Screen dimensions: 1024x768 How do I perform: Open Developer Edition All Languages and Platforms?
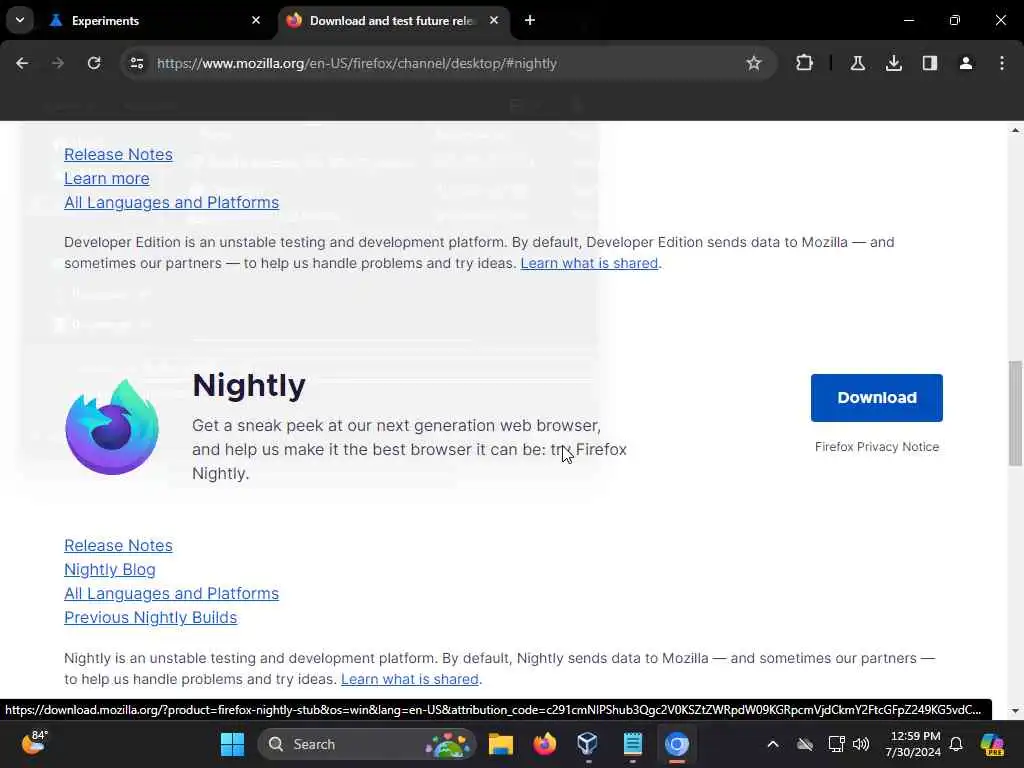tap(171, 202)
